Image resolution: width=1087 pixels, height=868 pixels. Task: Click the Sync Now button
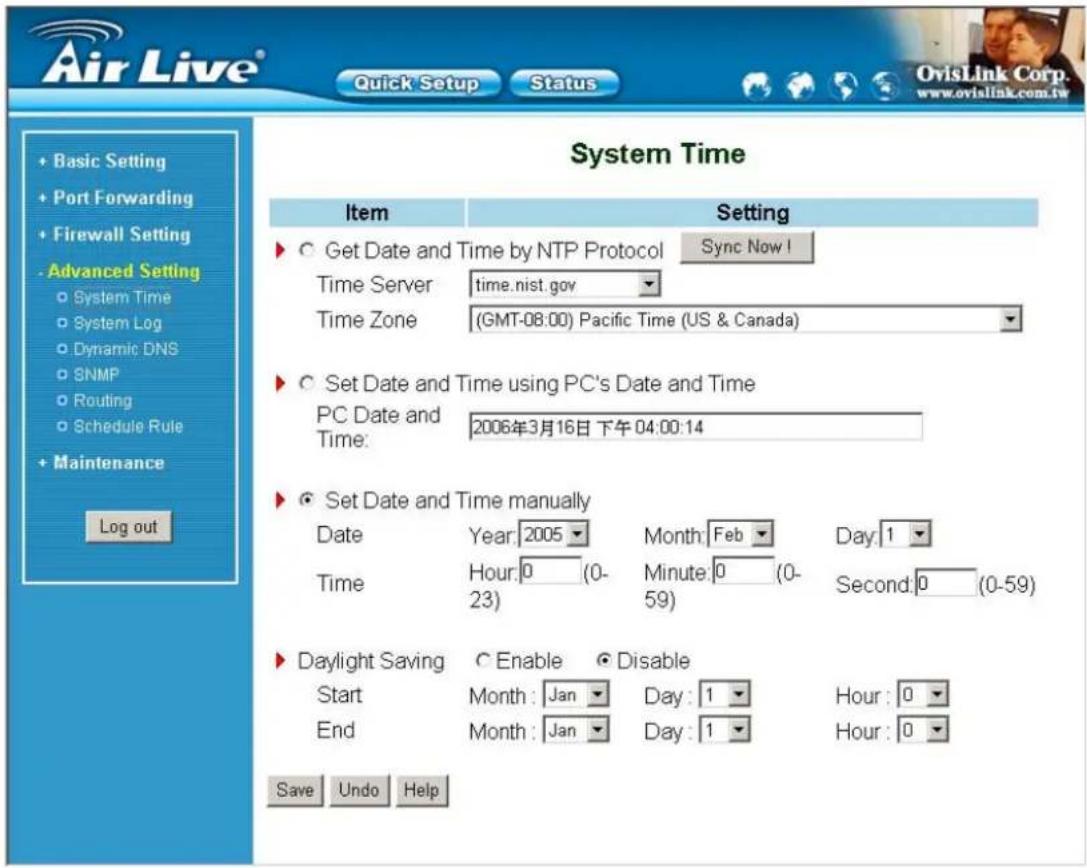pos(747,248)
